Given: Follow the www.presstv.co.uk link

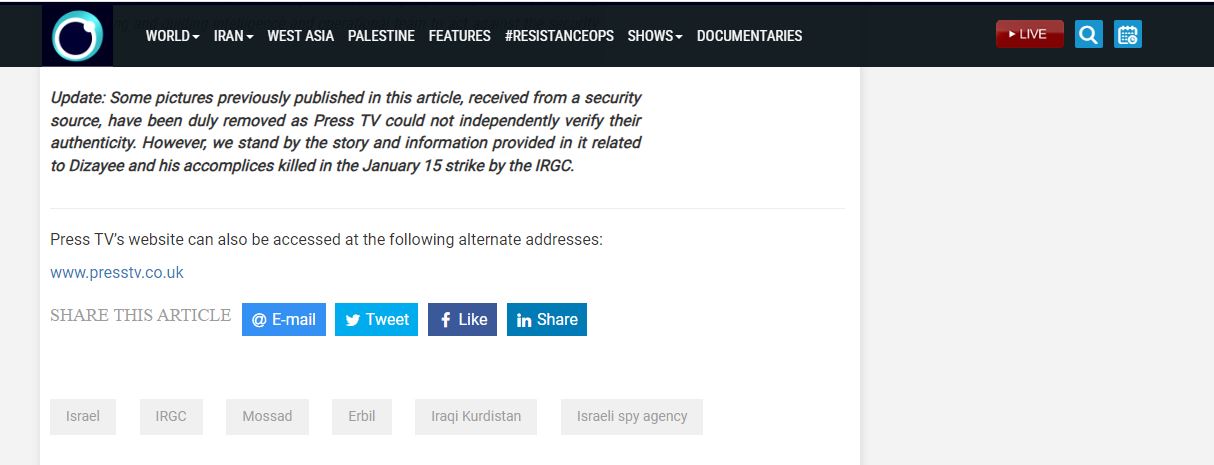Looking at the screenshot, I should (117, 272).
